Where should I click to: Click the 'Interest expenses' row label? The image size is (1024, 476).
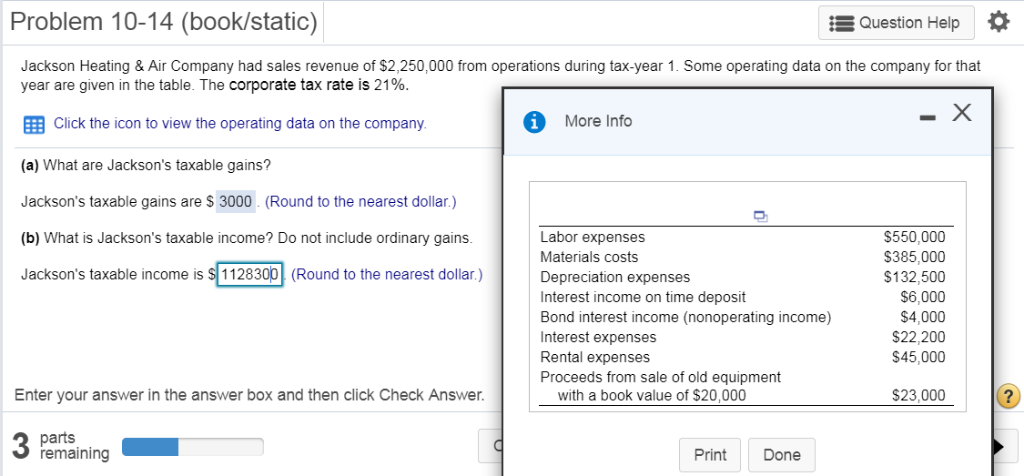(598, 338)
